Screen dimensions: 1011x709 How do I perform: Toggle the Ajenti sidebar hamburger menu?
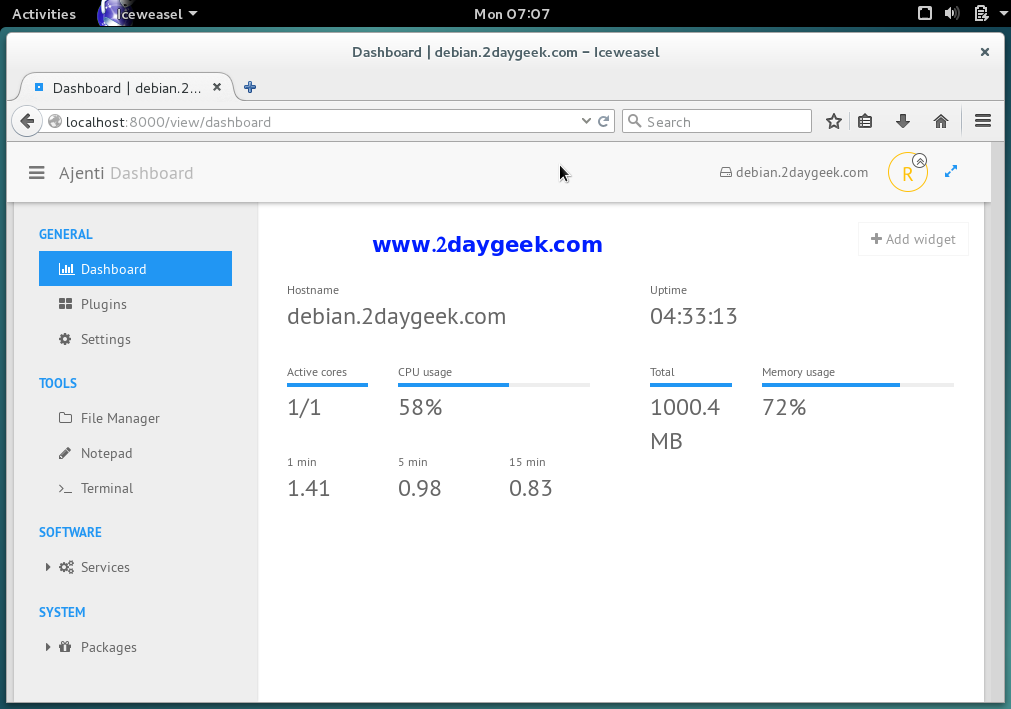(37, 173)
